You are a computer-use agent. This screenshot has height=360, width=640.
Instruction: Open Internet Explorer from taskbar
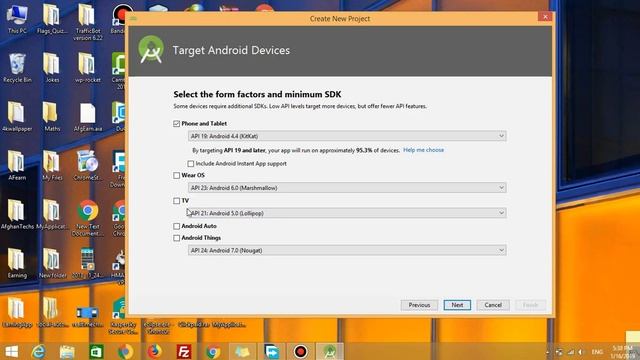[x=39, y=351]
